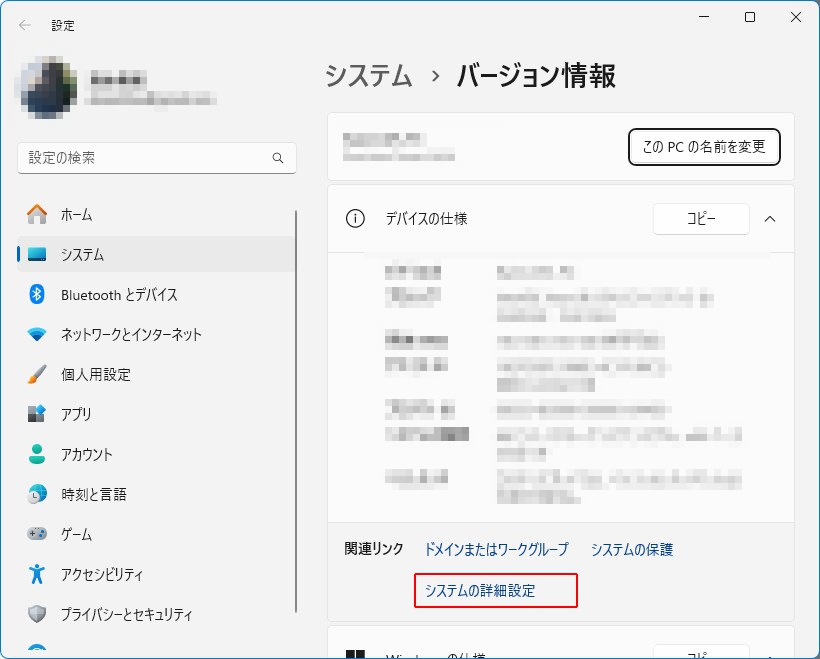This screenshot has height=659, width=820.
Task: Click inside the 設定の検索 search field
Action: coord(145,158)
